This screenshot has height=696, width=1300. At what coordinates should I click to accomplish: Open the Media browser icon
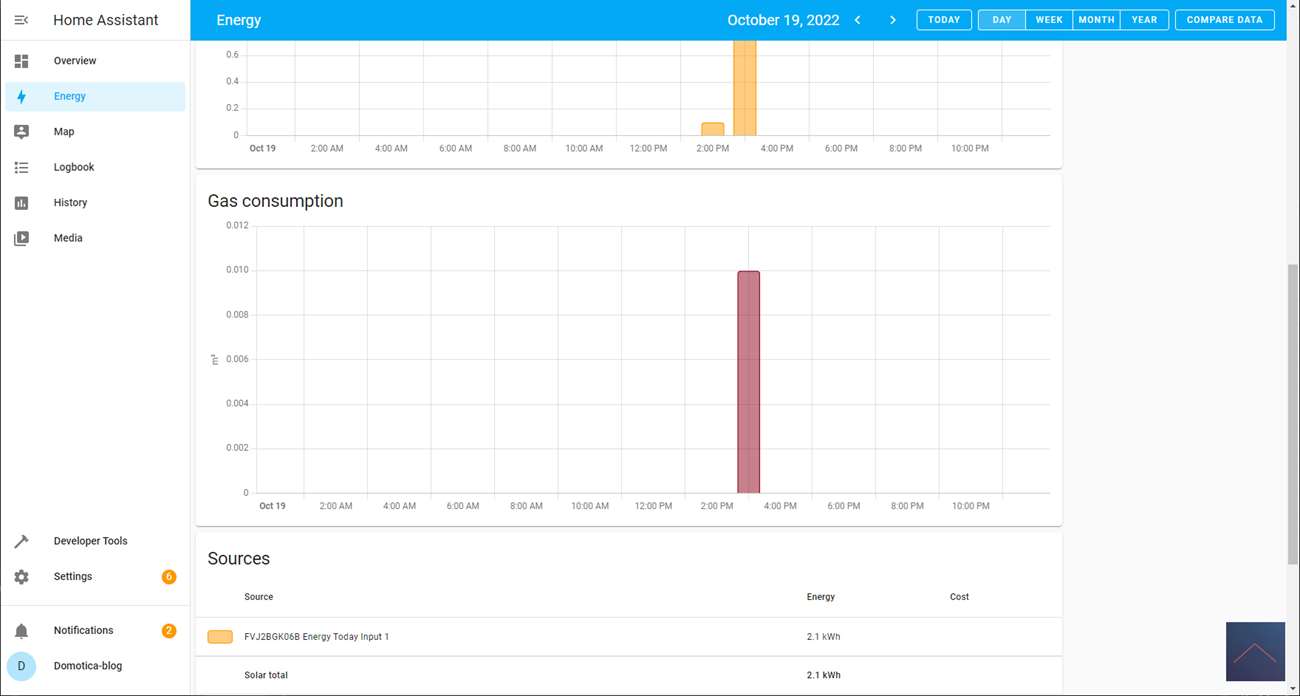[x=21, y=239]
